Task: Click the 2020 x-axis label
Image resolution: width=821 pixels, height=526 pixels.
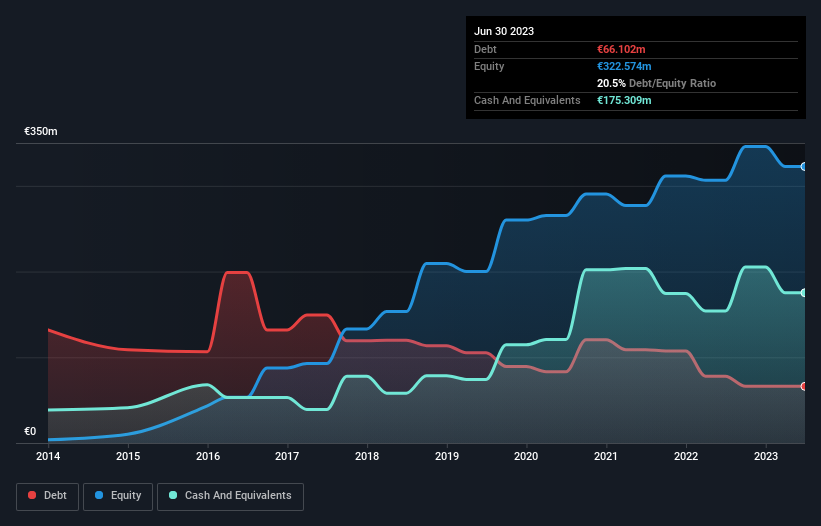Action: click(x=526, y=456)
